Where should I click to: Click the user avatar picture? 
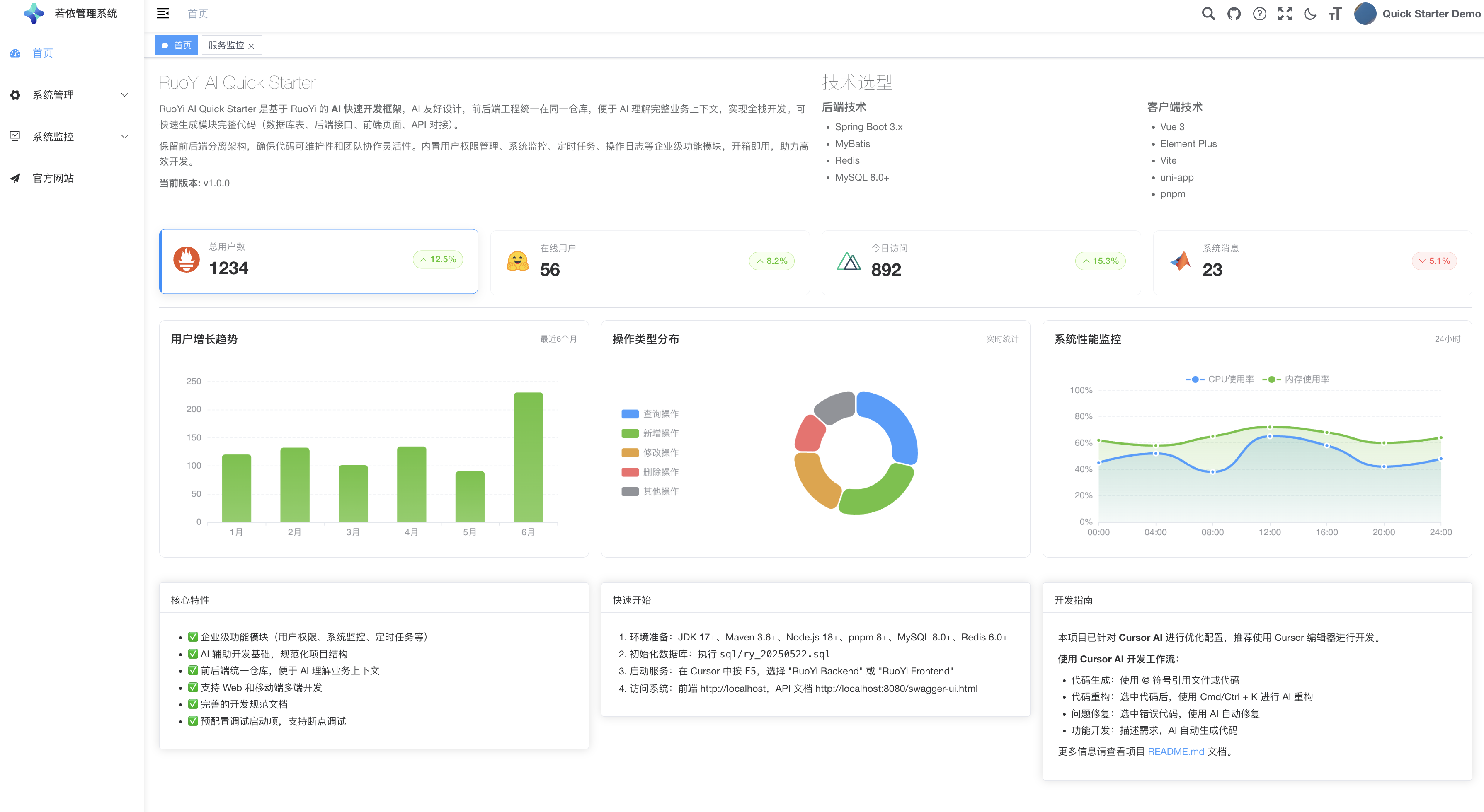pyautogui.click(x=1365, y=14)
